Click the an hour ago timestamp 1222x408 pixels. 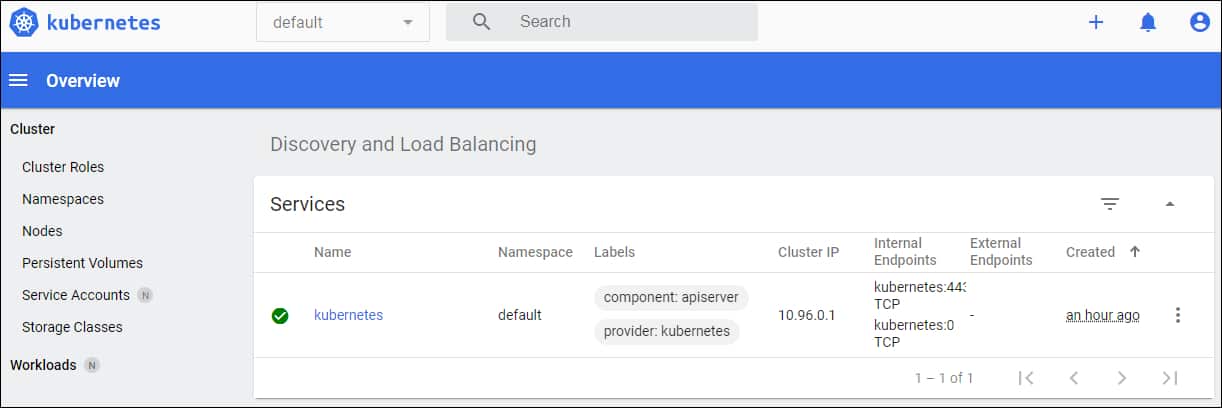(1103, 315)
